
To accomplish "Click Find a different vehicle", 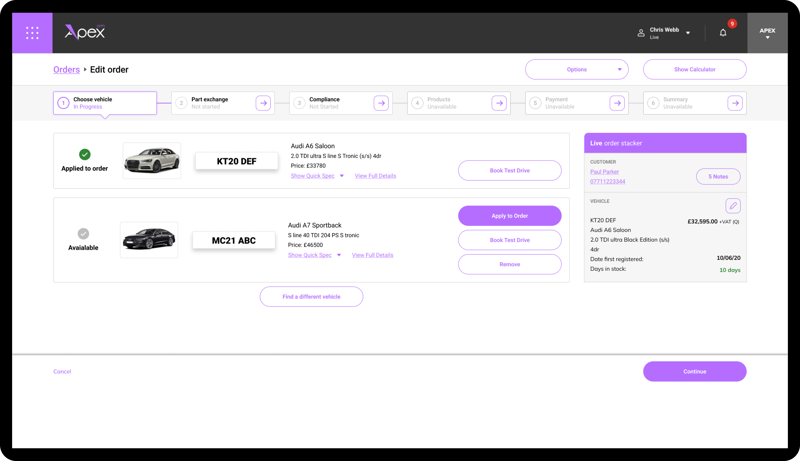I will click(311, 296).
